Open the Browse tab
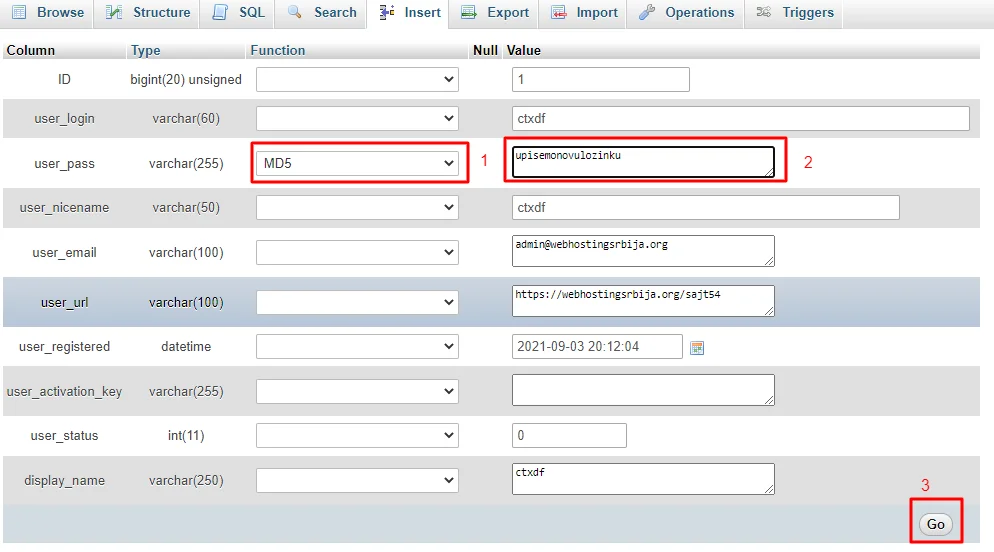Viewport: 994px width, 552px height. pyautogui.click(x=48, y=13)
